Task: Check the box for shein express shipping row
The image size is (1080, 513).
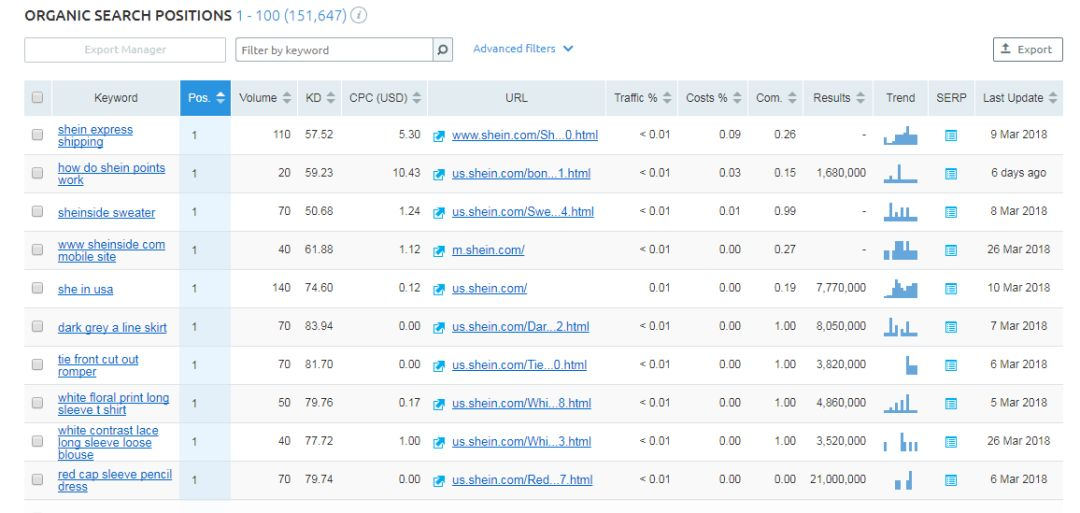Action: point(37,135)
